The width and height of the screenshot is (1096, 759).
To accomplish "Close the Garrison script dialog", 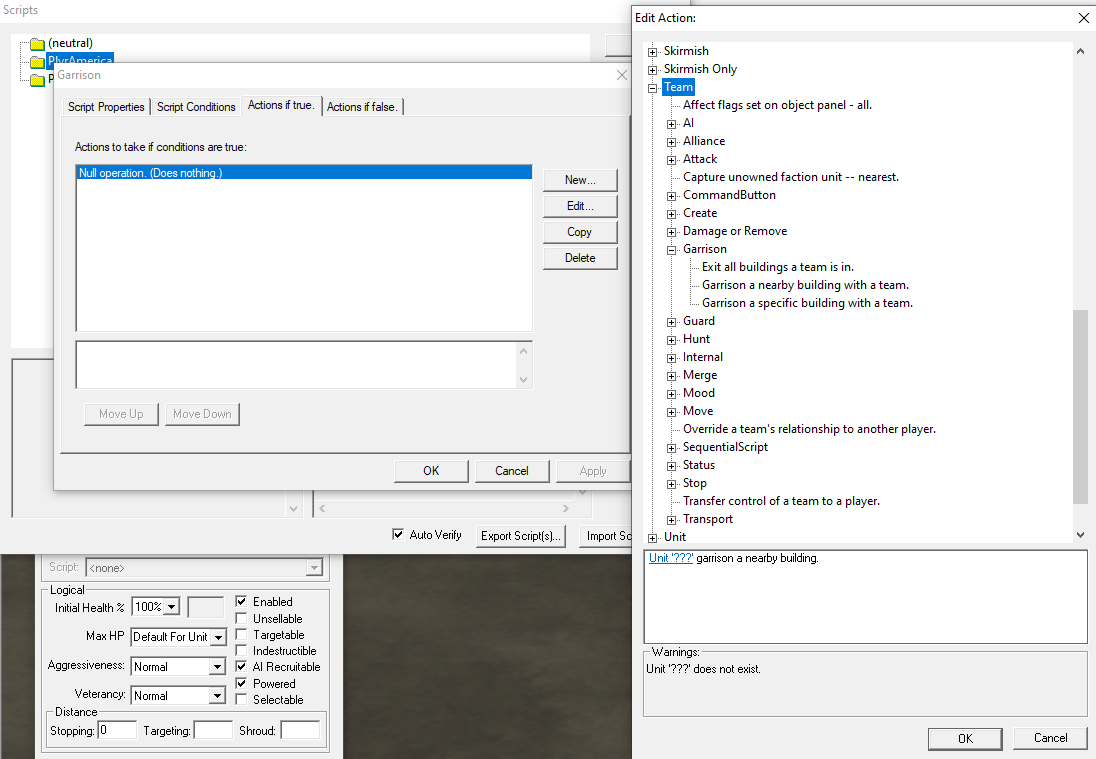I will 621,75.
